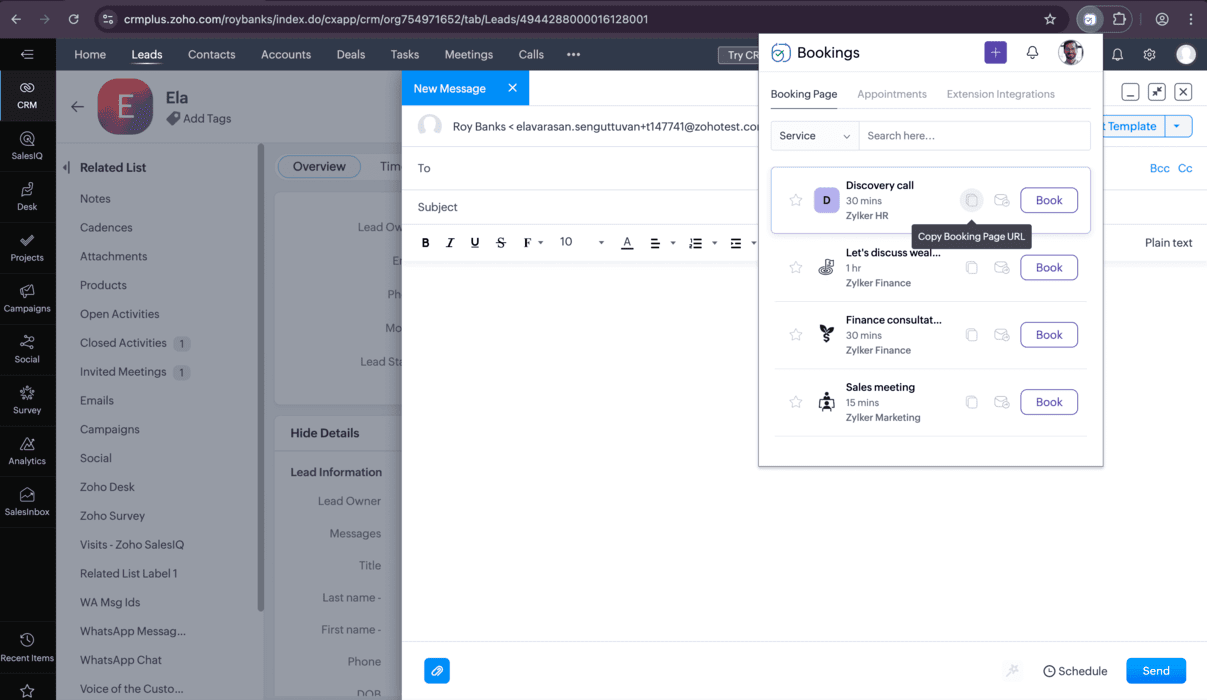1207x700 pixels.
Task: Click the email share icon for Finance consultation
Action: (1001, 335)
